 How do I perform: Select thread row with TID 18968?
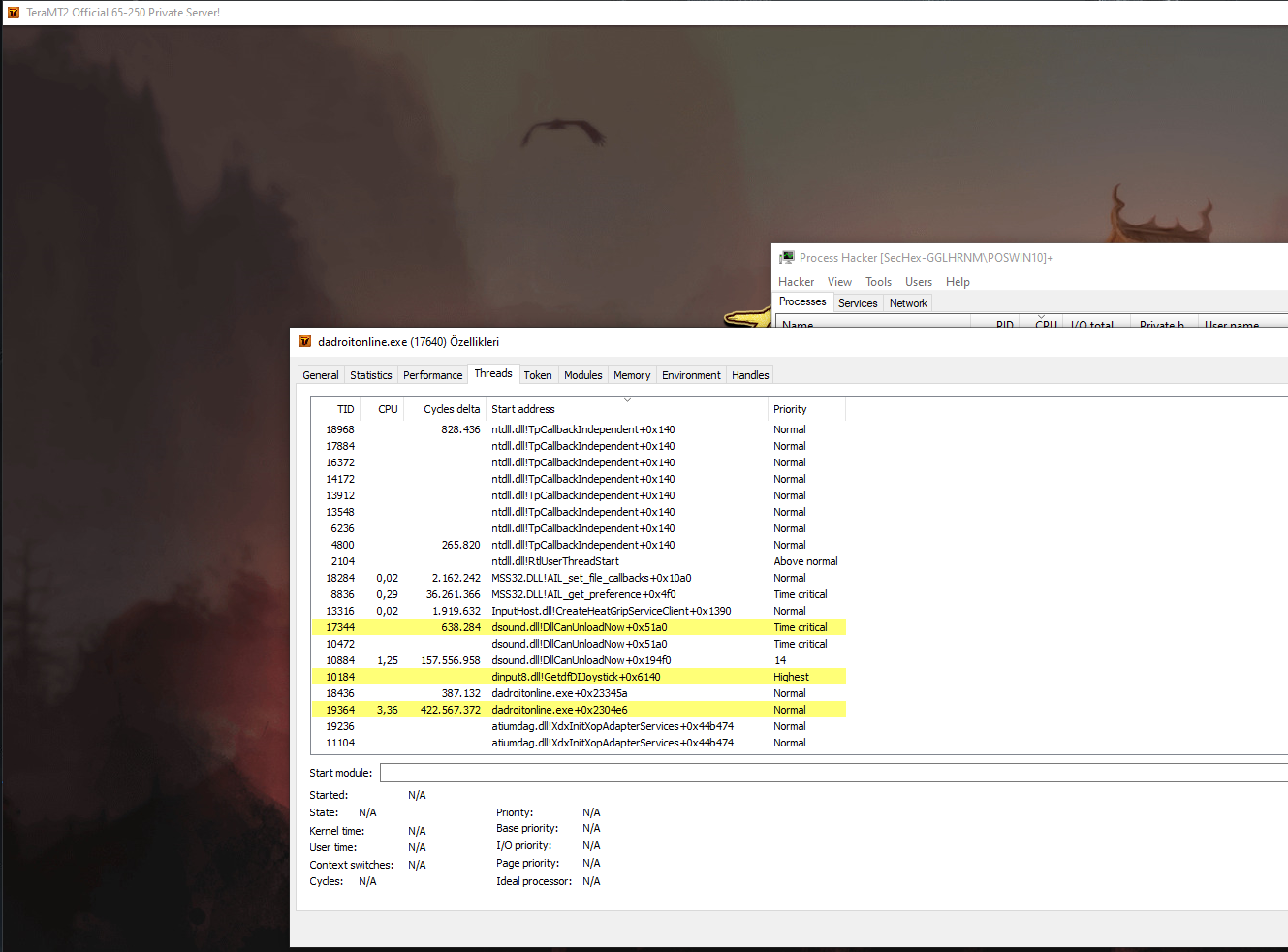(x=579, y=429)
